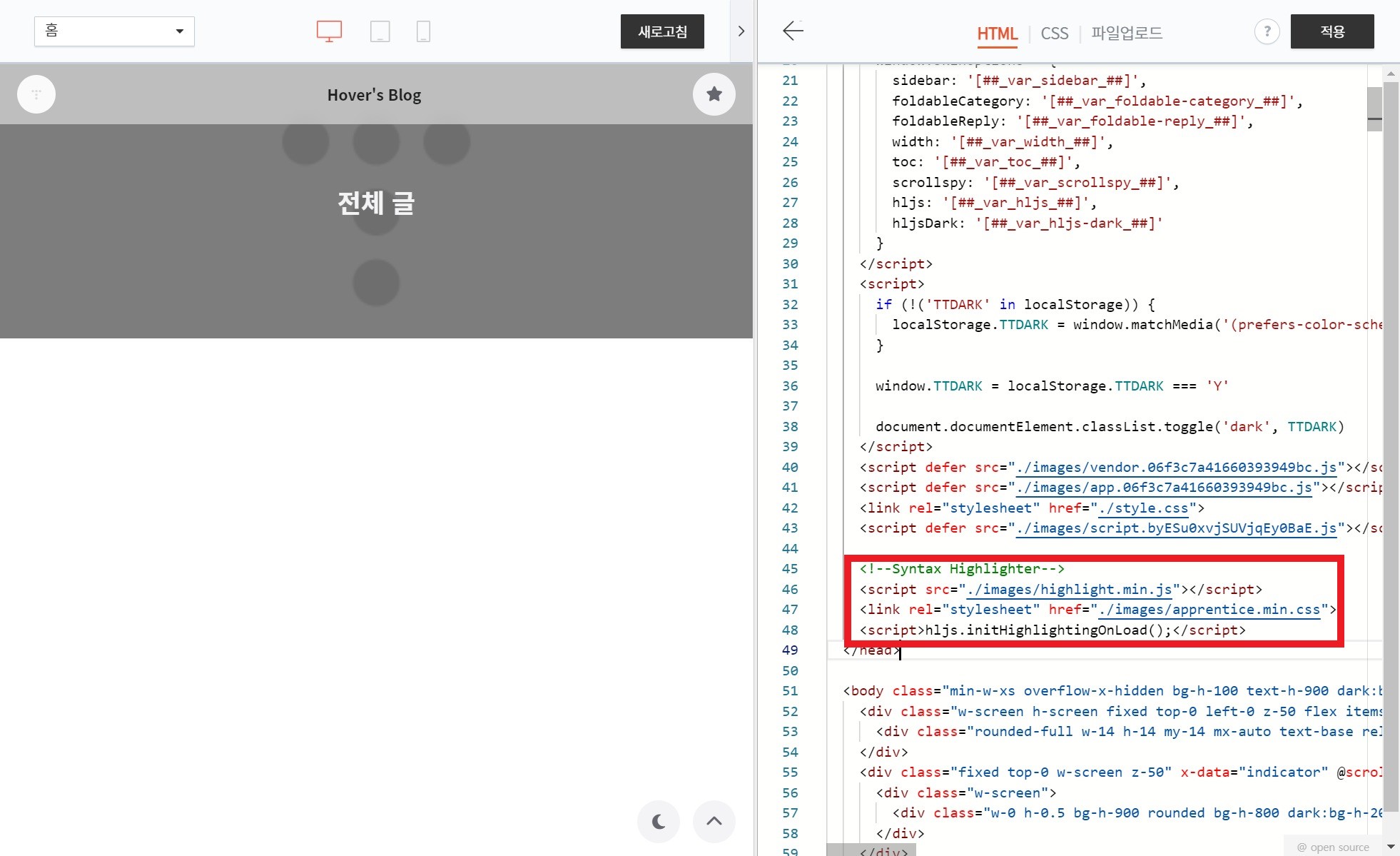Switch to tablet preview mode icon
Image resolution: width=1400 pixels, height=856 pixels.
(380, 31)
